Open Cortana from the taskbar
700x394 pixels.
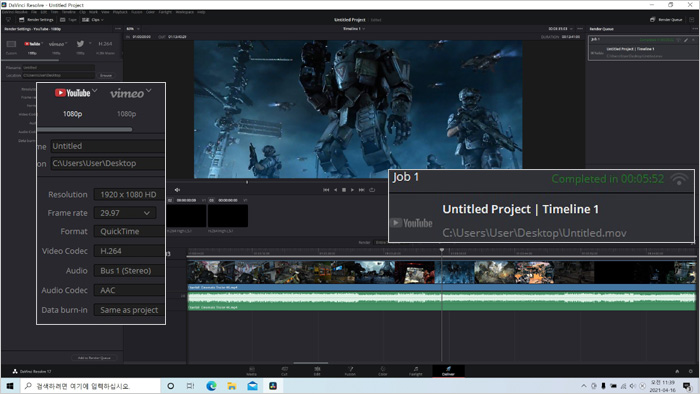(x=171, y=386)
